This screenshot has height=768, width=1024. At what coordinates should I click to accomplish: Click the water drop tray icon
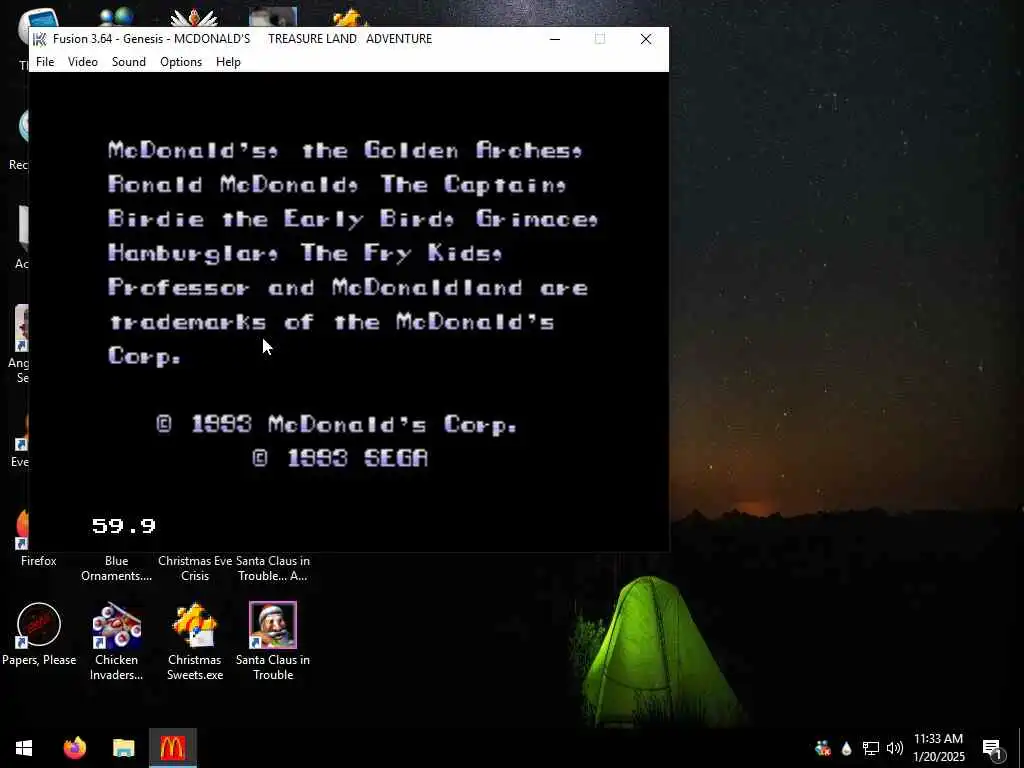(846, 748)
